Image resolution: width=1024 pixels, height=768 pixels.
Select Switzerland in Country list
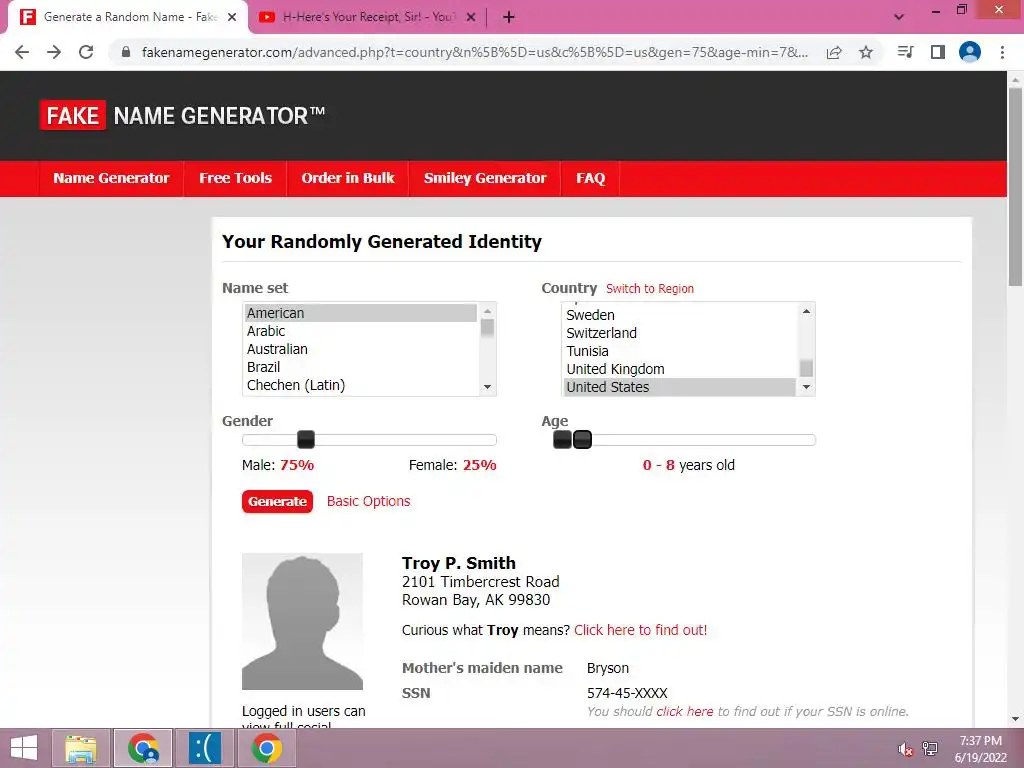679,333
